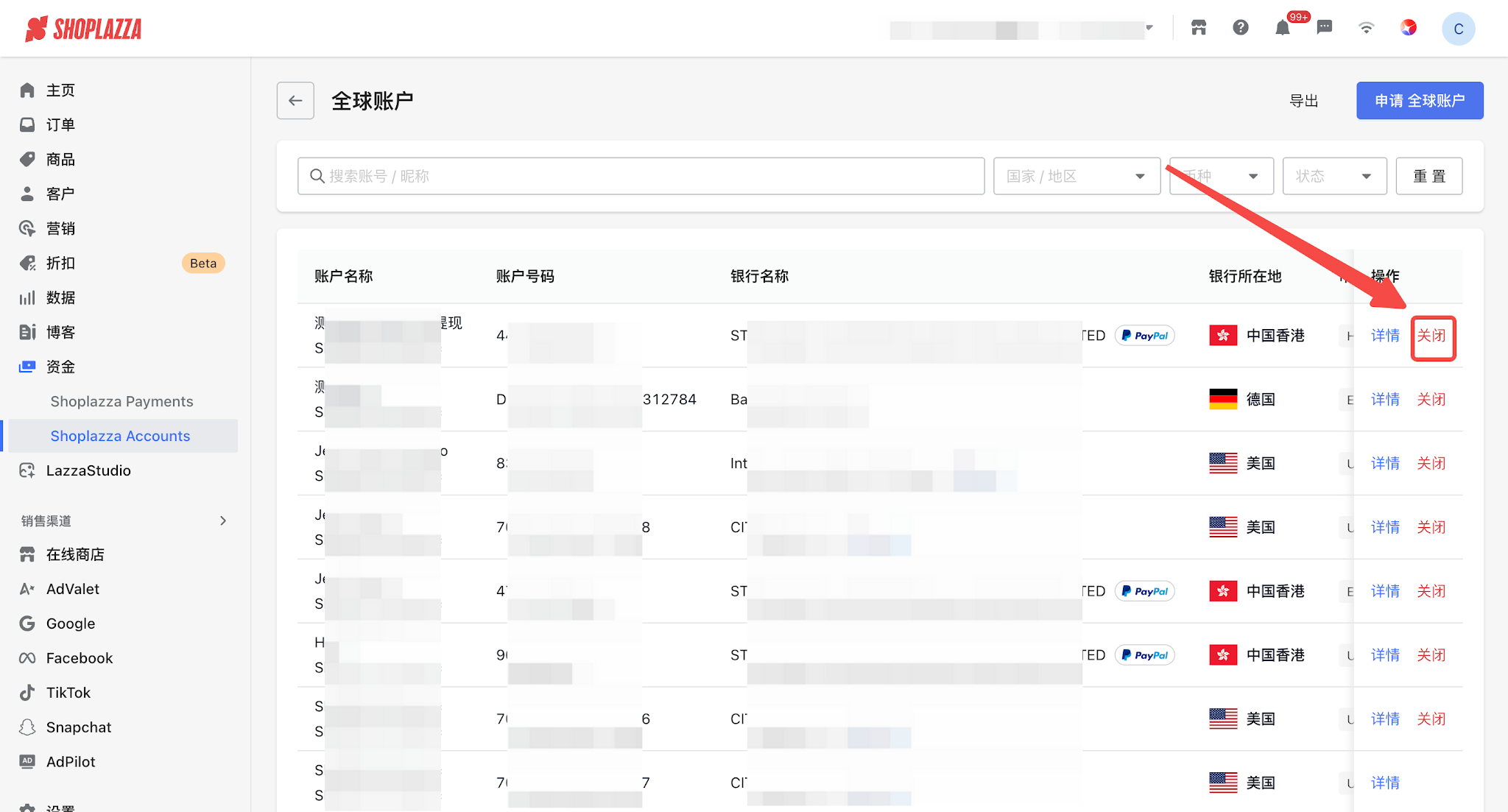View 详情 for first 中国香港 account

pos(1385,336)
